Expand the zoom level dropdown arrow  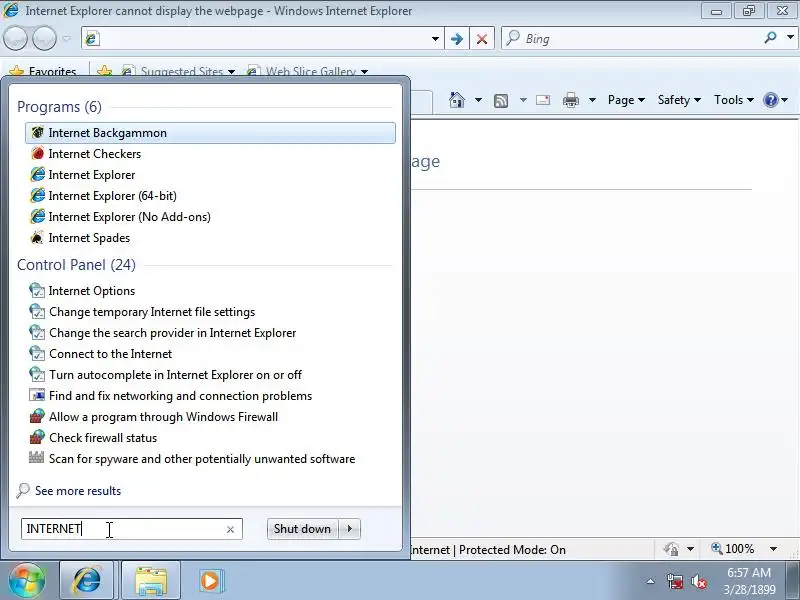click(773, 549)
